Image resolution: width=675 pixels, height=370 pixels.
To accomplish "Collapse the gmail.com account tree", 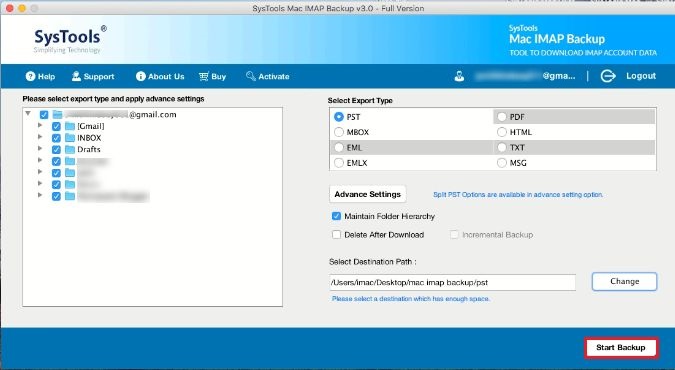I will click(x=28, y=114).
